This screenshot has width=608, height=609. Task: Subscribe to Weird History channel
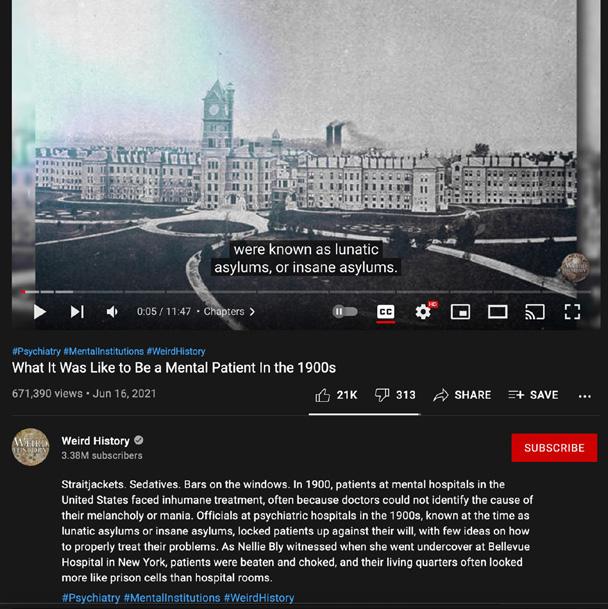554,448
